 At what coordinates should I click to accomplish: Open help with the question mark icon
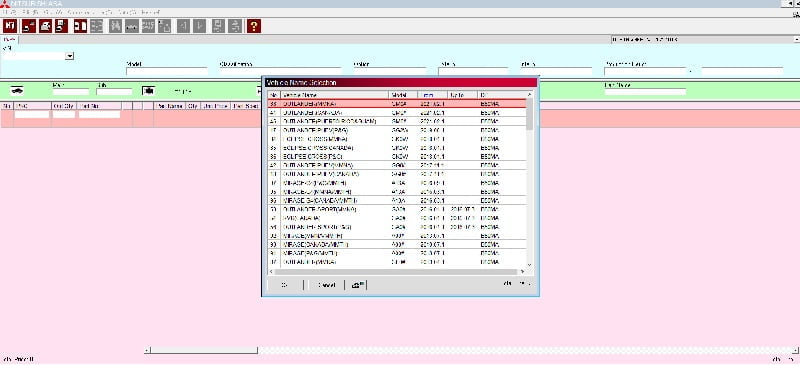click(x=254, y=26)
